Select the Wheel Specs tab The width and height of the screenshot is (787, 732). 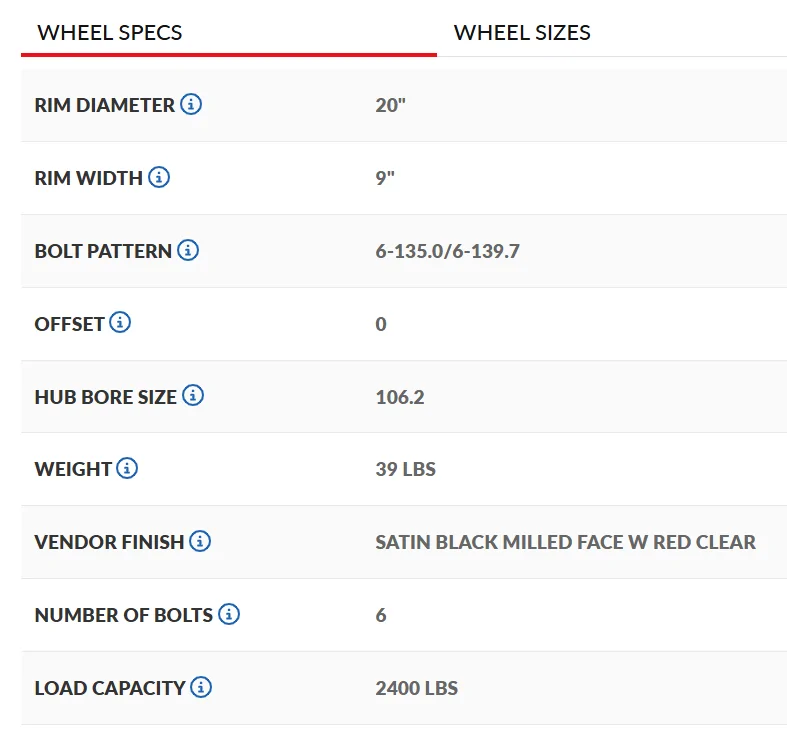109,33
